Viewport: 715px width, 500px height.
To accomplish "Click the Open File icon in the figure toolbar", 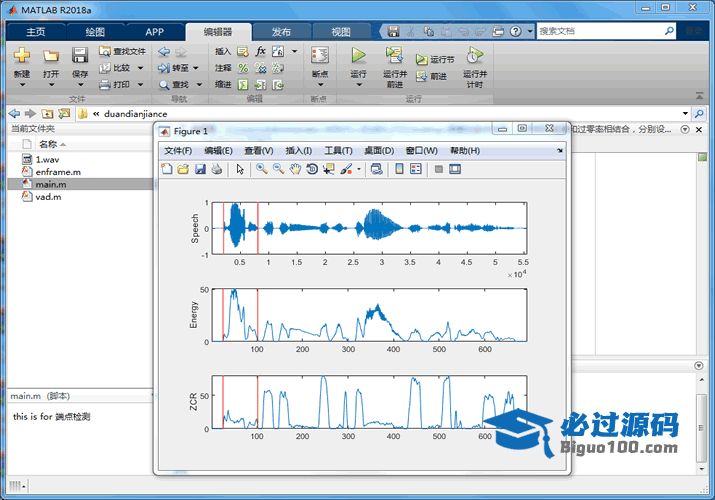I will 183,169.
